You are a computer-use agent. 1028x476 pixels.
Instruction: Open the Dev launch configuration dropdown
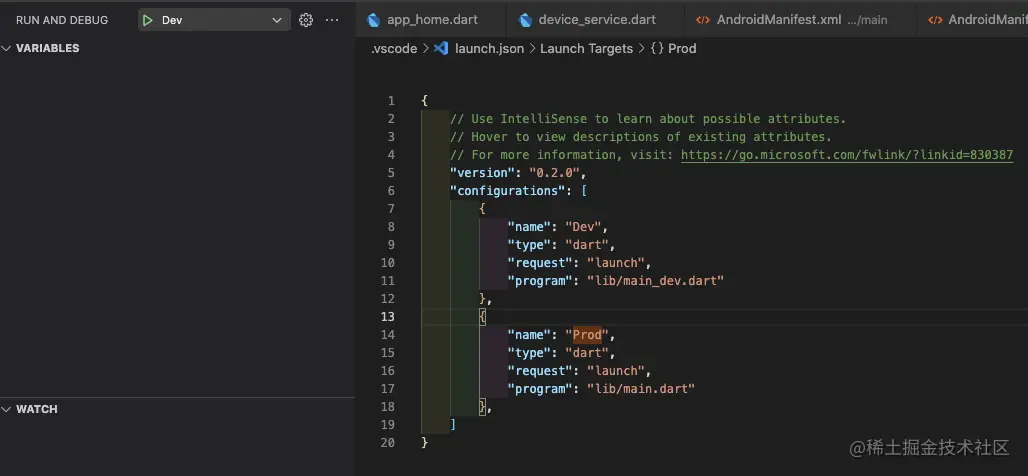click(x=214, y=20)
